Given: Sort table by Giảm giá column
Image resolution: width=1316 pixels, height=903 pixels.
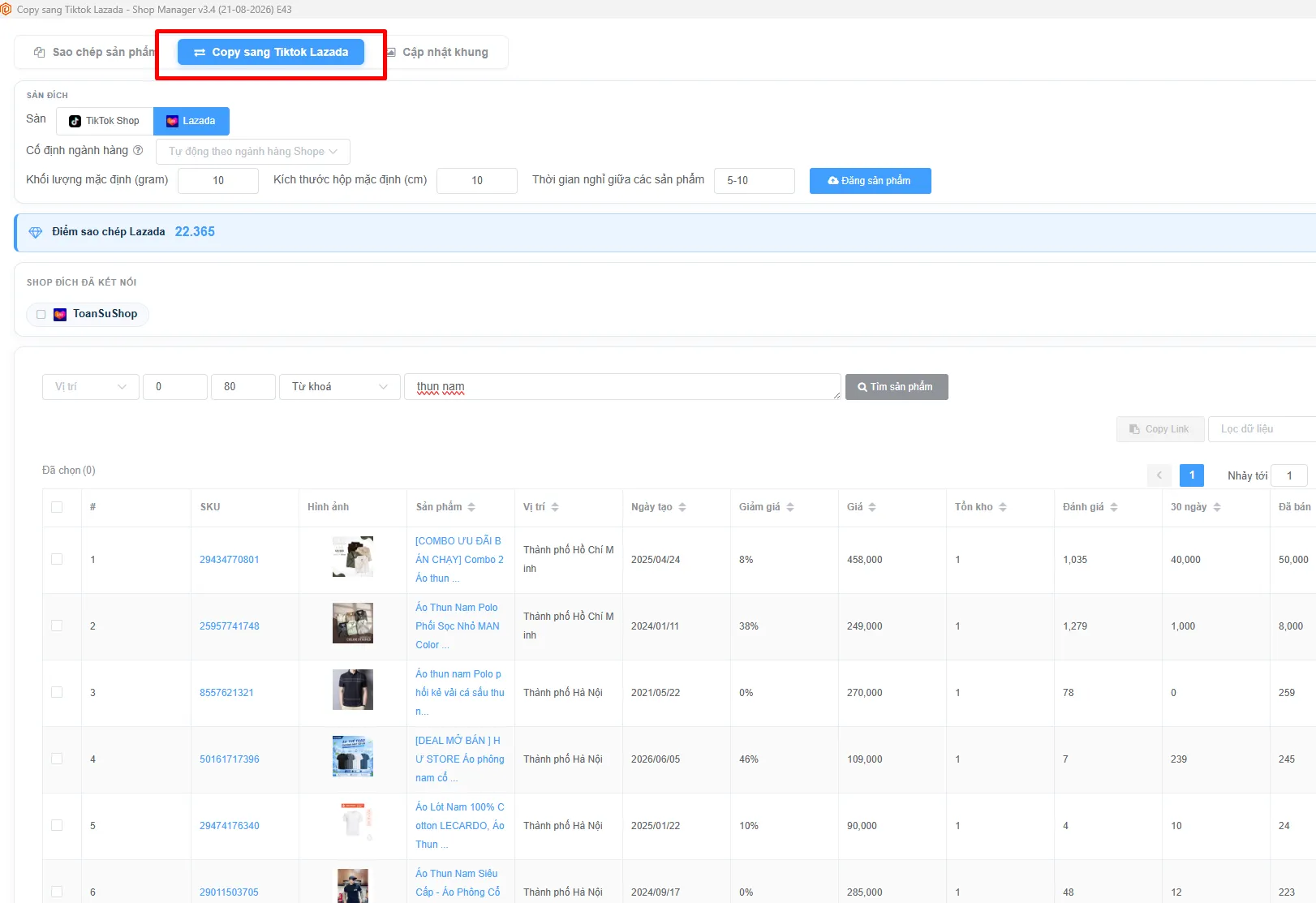Looking at the screenshot, I should (x=790, y=507).
